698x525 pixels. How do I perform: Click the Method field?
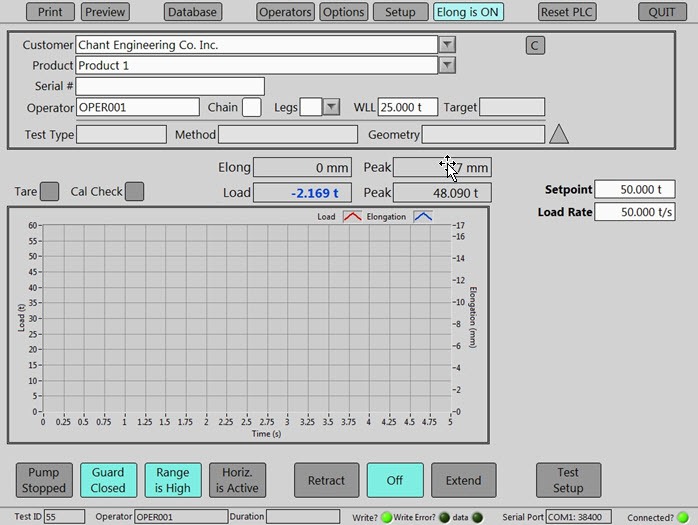(288, 134)
